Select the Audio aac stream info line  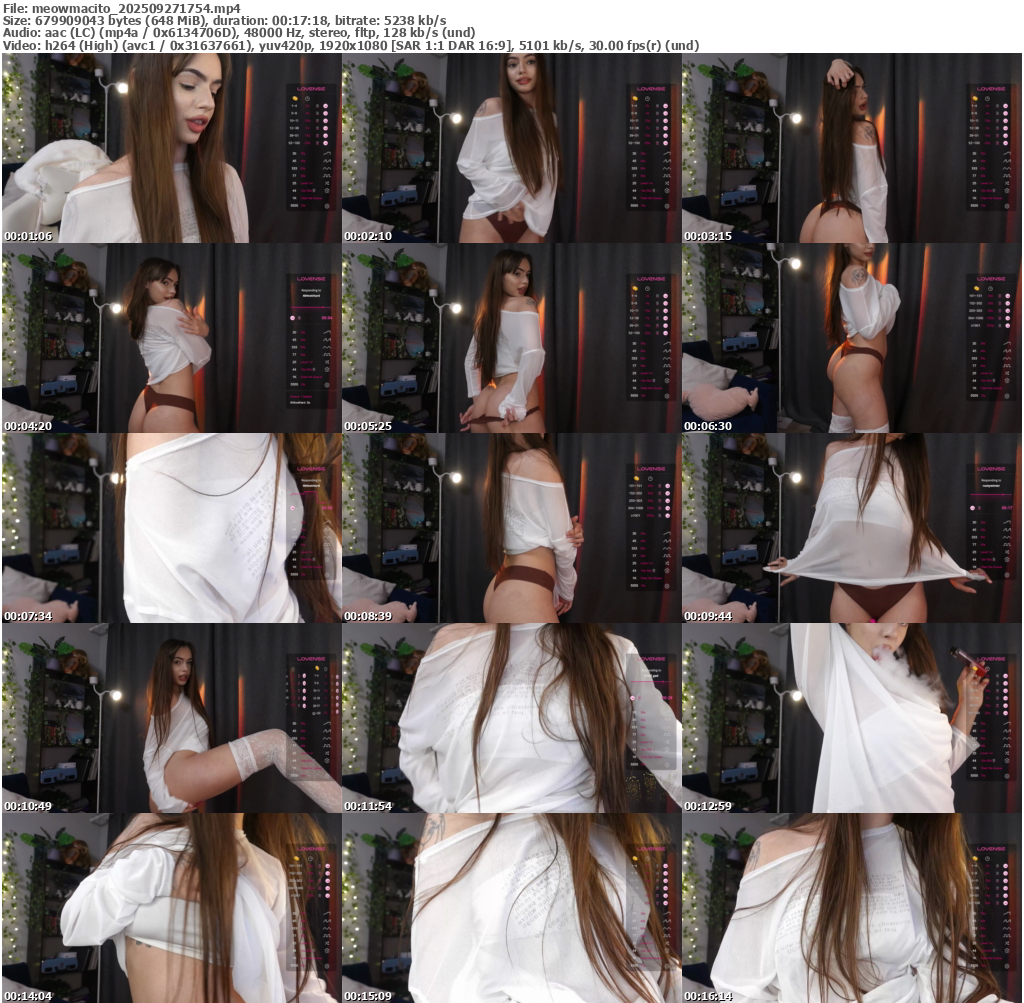(x=238, y=32)
